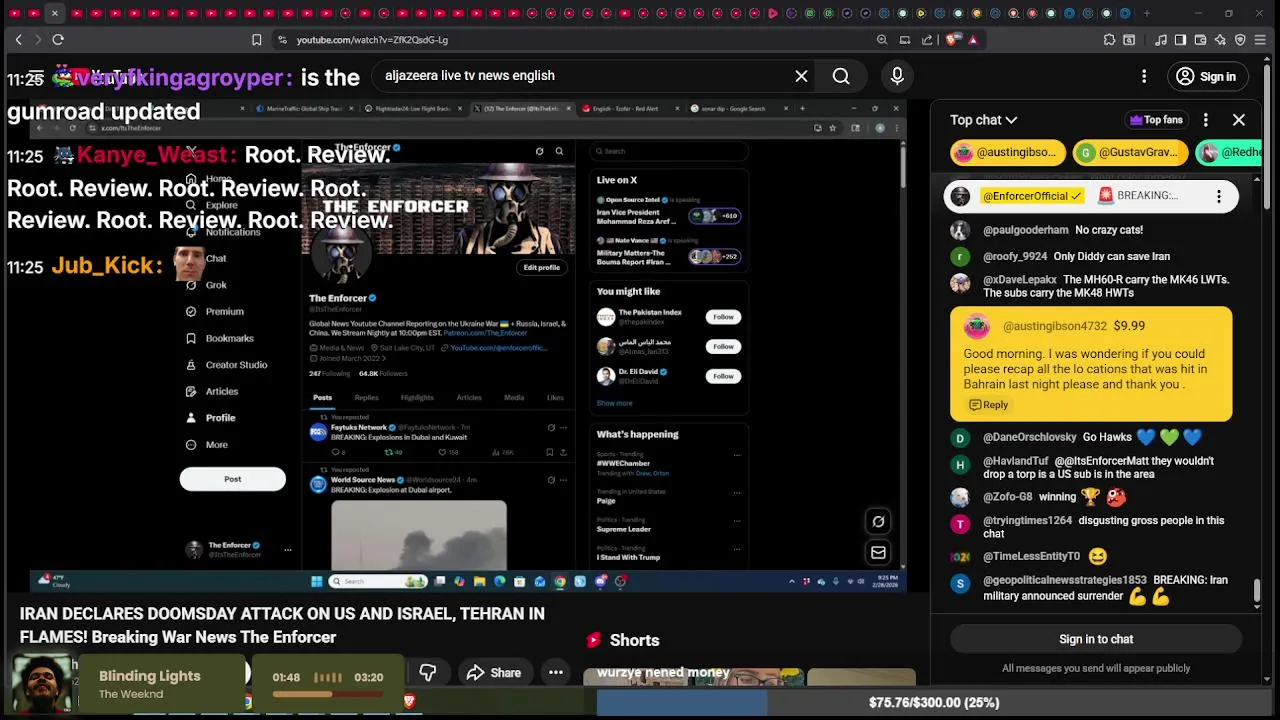Open live chat more options menu

(x=1206, y=120)
